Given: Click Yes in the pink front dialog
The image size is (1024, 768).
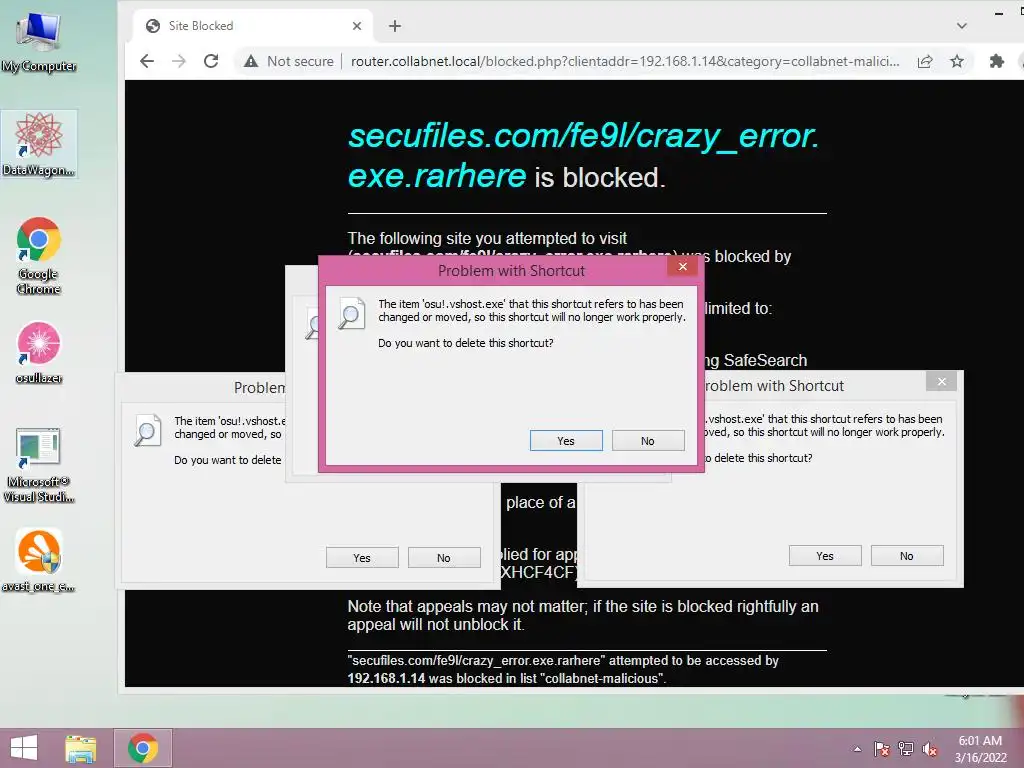Looking at the screenshot, I should 566,441.
